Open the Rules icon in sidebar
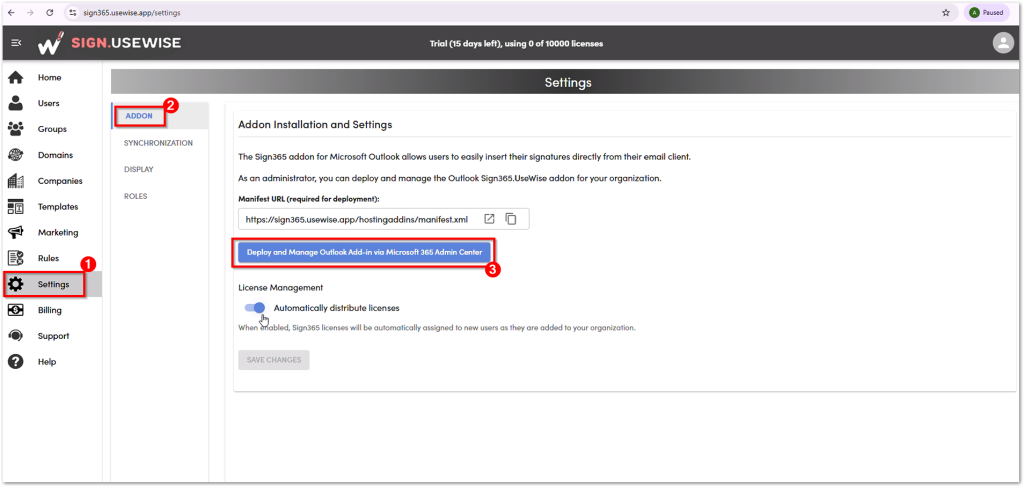 coord(16,258)
